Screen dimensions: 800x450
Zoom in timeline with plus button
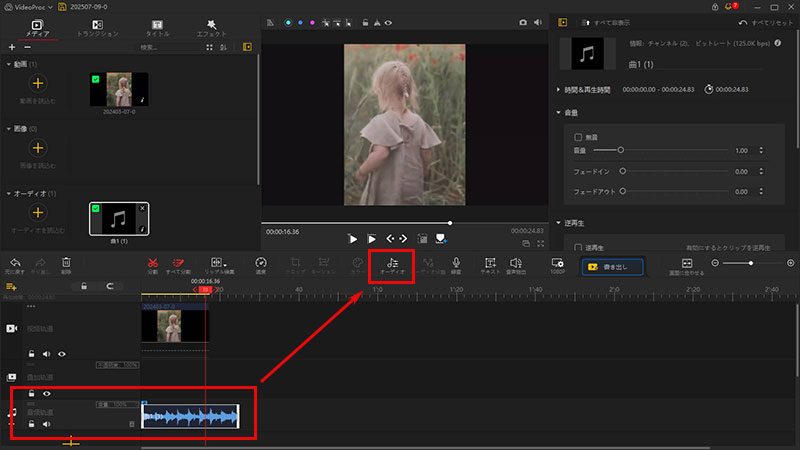coord(790,263)
